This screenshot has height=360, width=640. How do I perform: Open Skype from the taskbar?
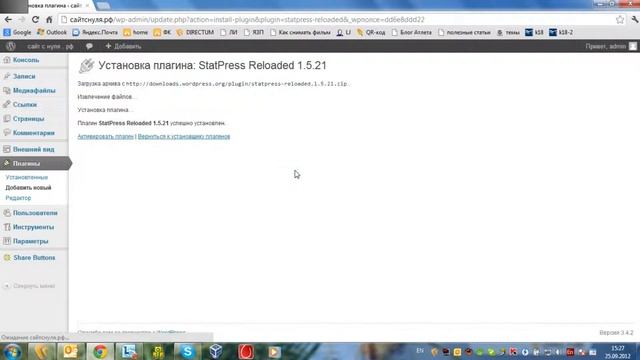187,351
